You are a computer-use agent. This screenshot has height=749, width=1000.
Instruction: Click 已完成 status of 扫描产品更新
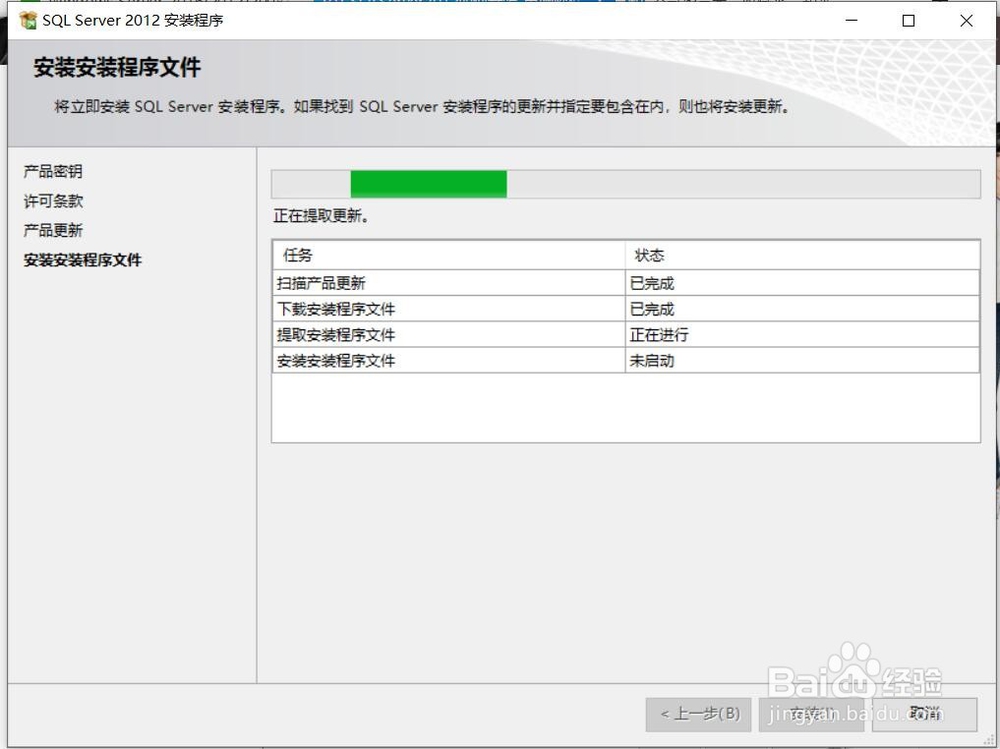coord(802,283)
